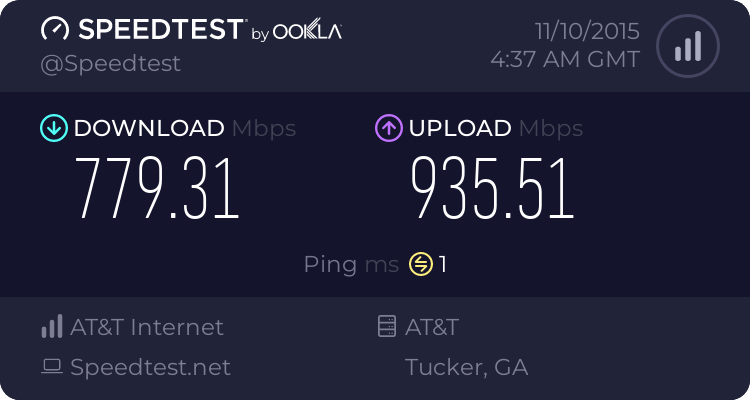Click the circular signal bars icon
Viewport: 750px width, 400px height.
[x=687, y=46]
